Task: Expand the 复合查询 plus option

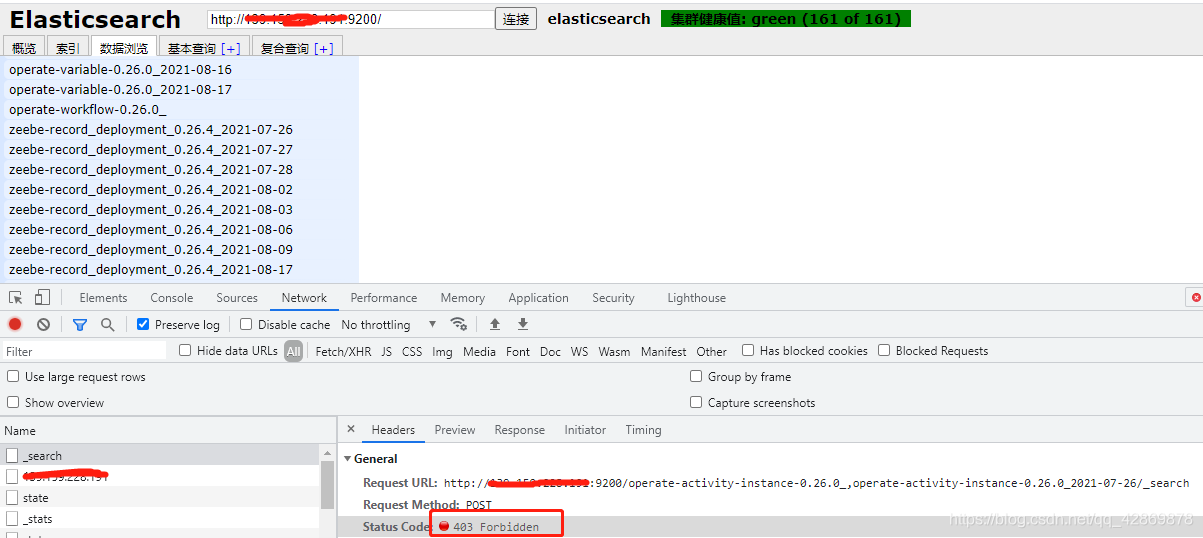Action: 323,48
